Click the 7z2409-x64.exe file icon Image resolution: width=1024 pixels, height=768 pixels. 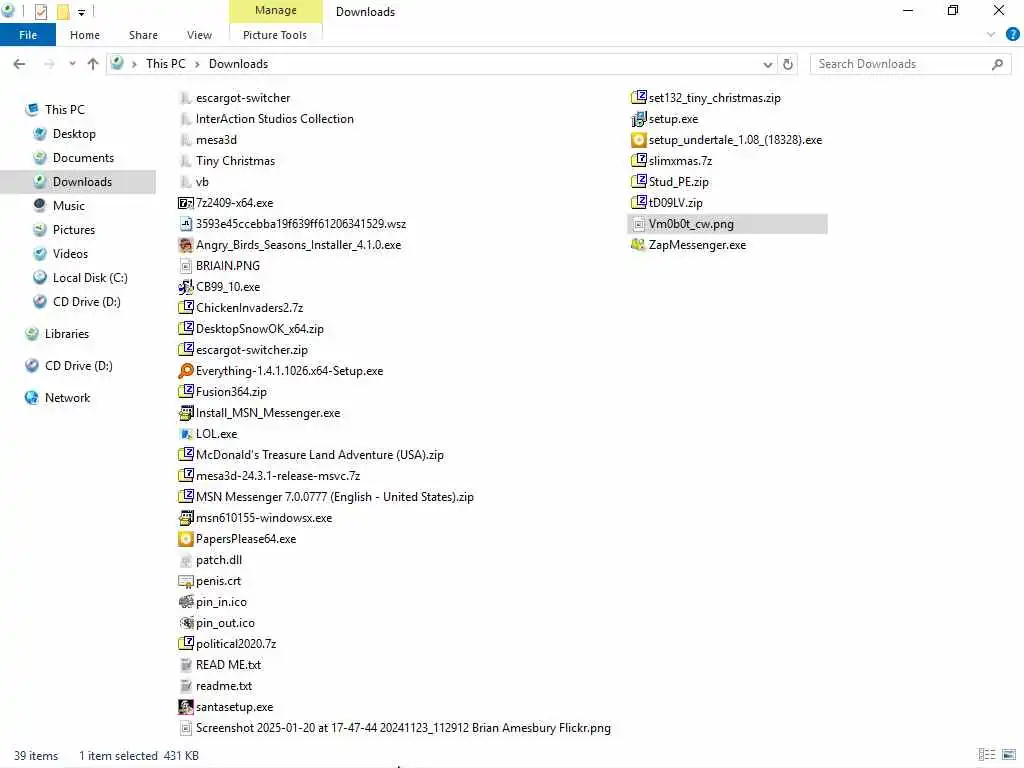point(185,203)
